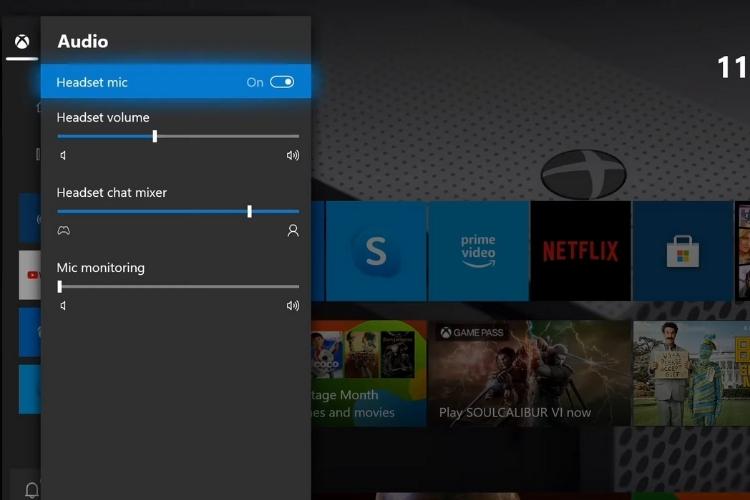Viewport: 750px width, 500px height.
Task: Click the loud speaker icon under Headset volume
Action: click(293, 156)
